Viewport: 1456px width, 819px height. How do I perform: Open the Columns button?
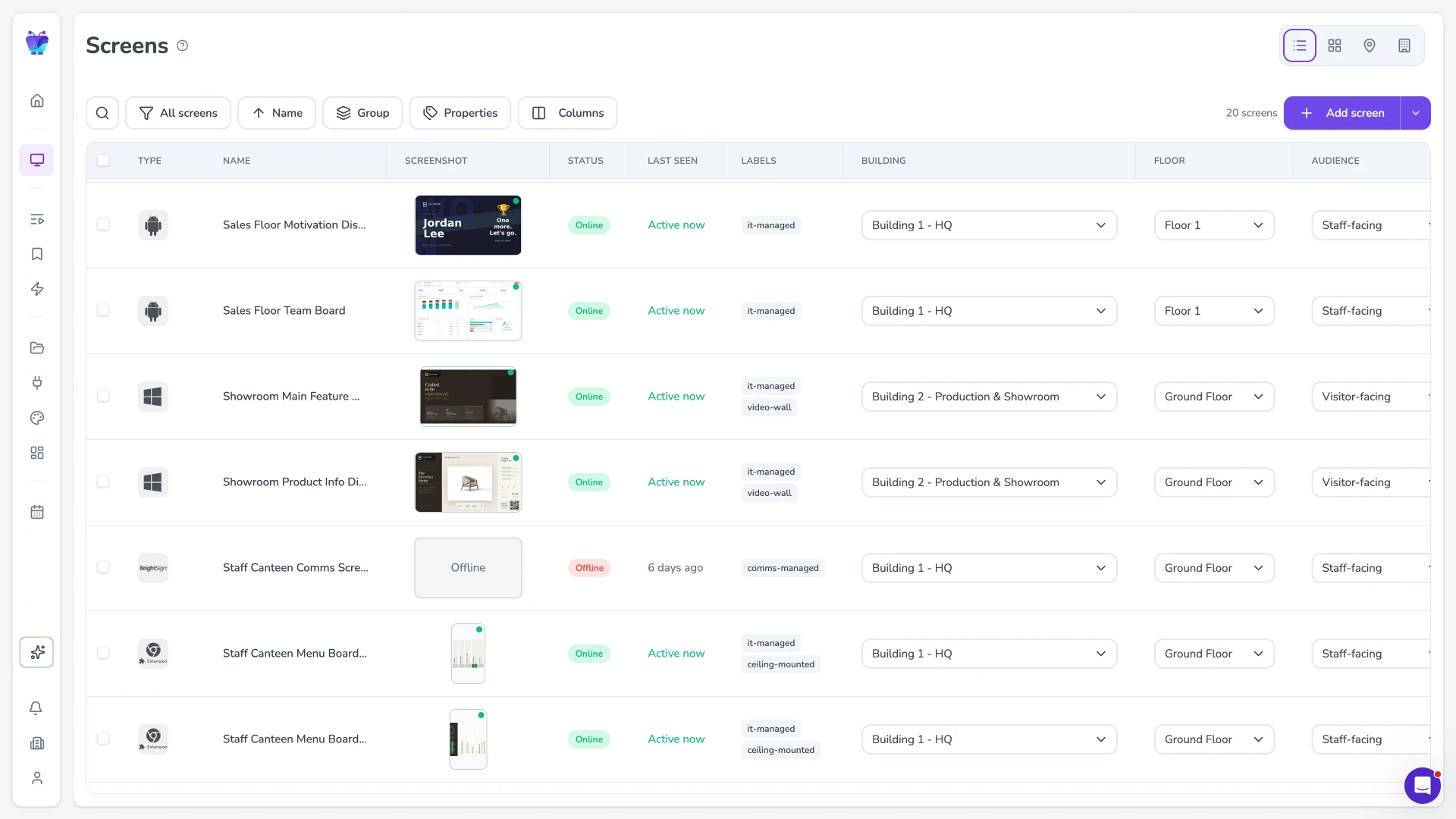click(567, 113)
